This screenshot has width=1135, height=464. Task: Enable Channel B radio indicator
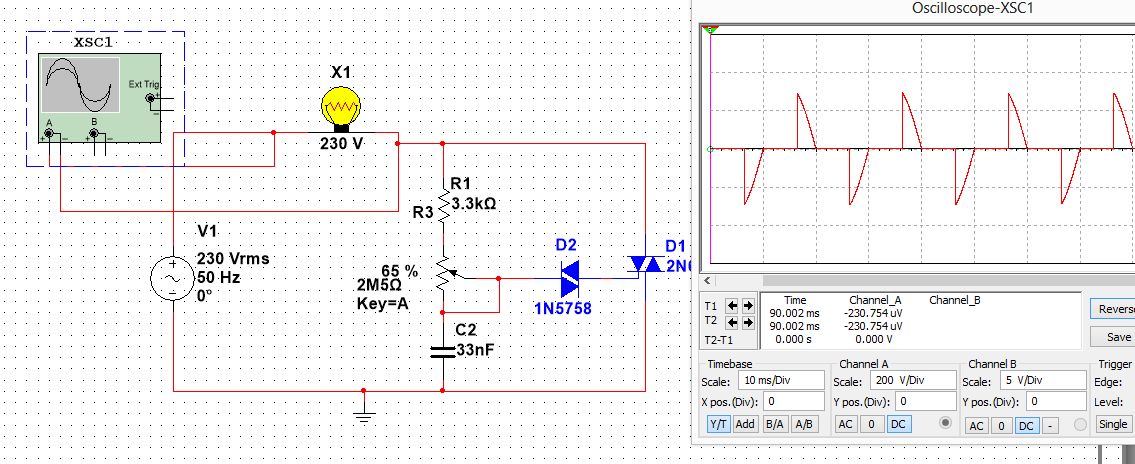coord(1079,424)
